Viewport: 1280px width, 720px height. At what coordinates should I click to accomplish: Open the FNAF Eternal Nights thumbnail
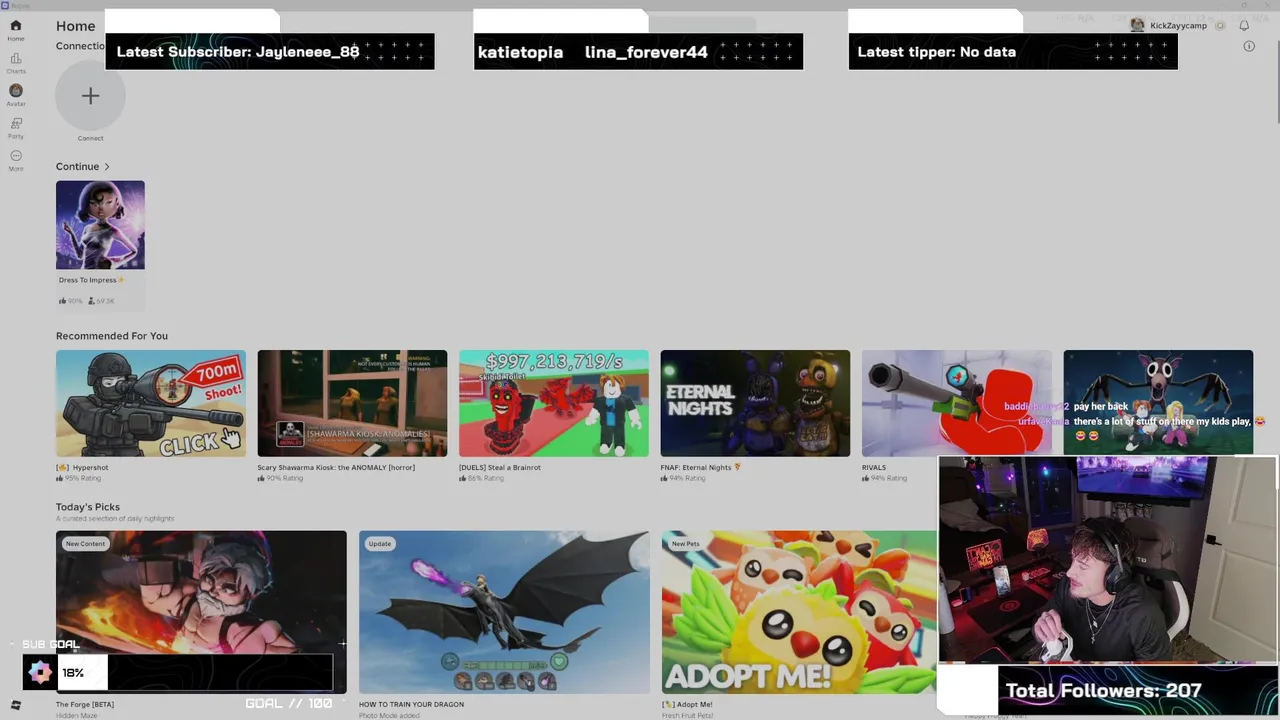tap(755, 403)
